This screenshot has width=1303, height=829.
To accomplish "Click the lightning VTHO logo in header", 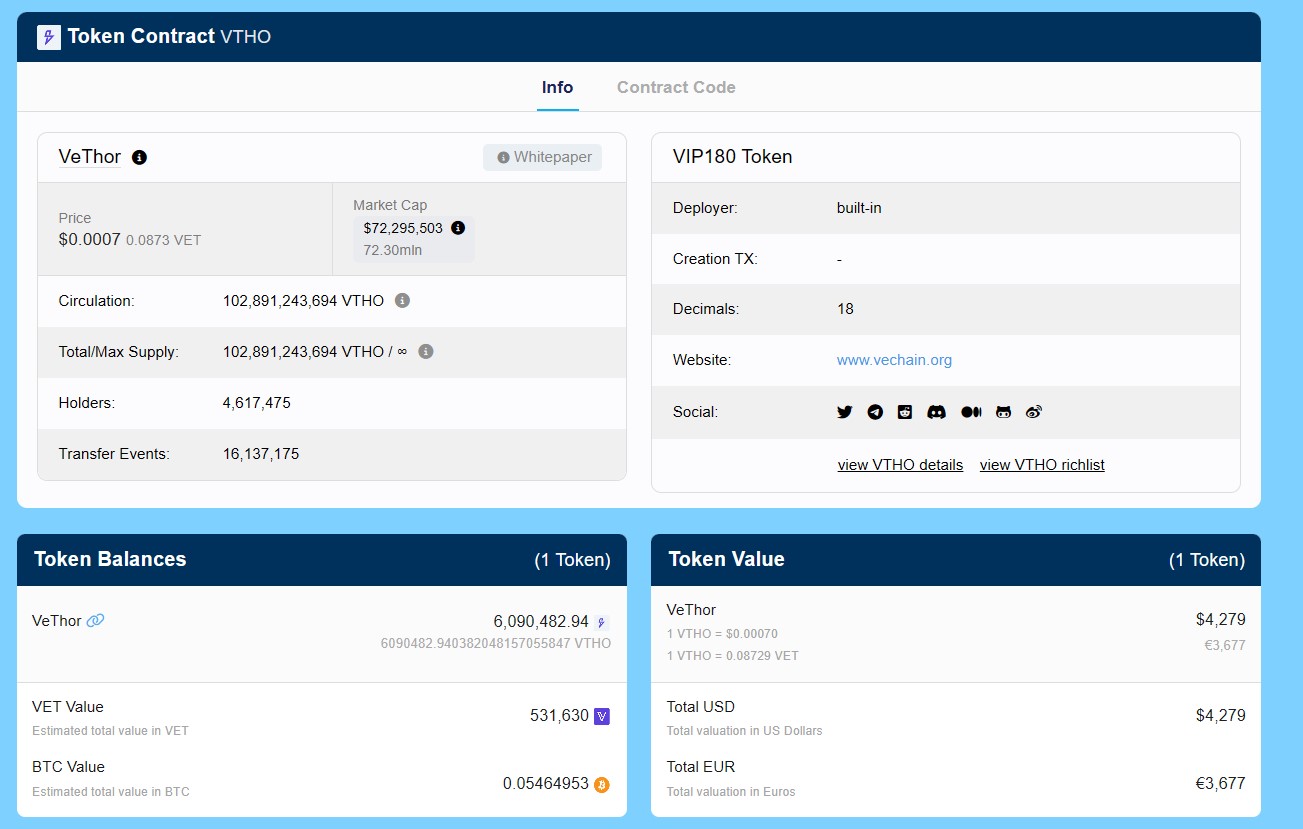I will tap(49, 37).
